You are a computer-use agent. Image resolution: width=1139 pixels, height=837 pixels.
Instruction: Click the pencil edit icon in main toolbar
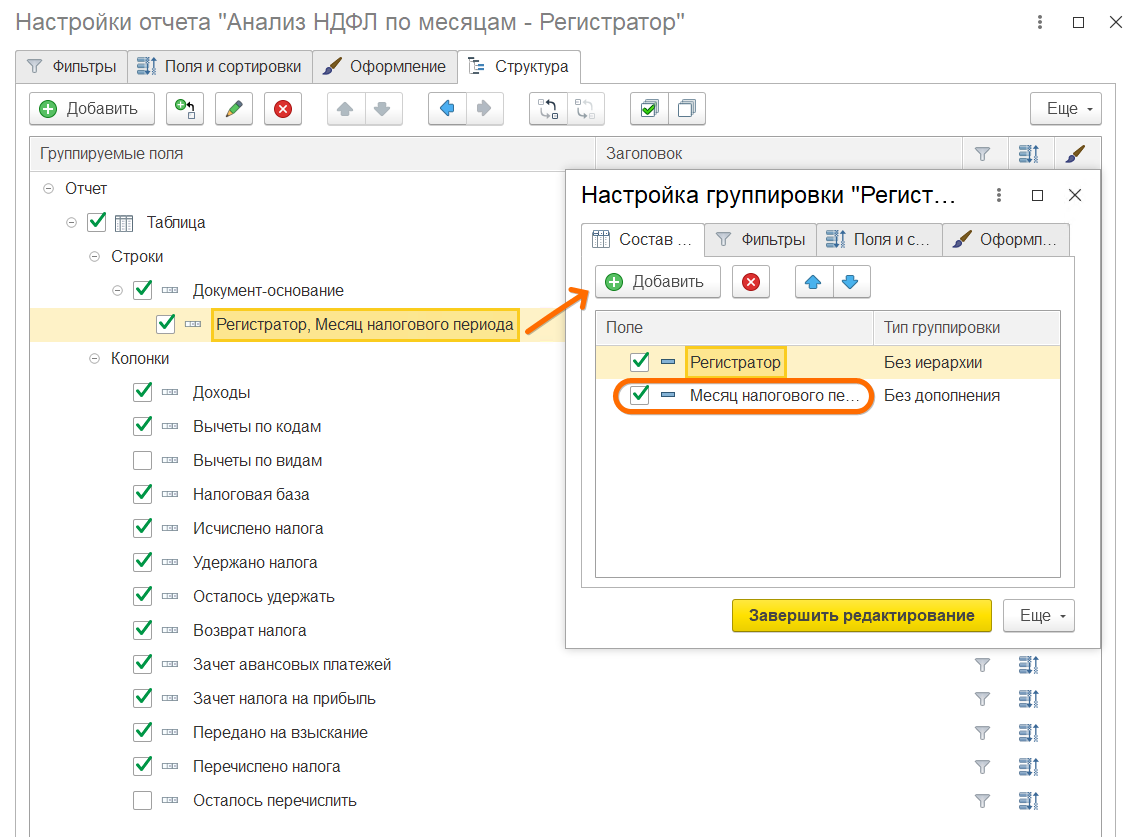point(233,109)
